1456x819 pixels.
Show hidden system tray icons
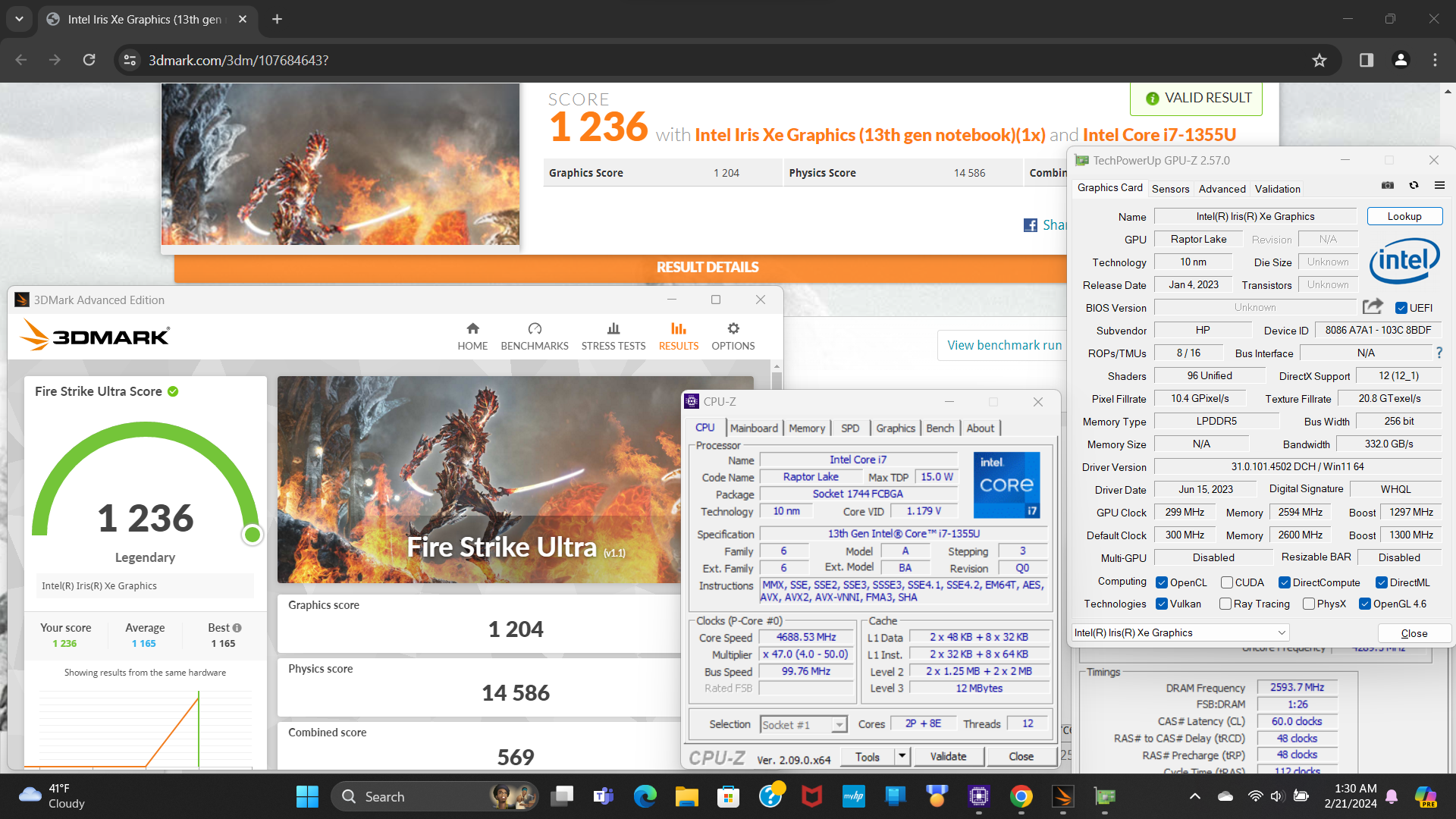click(1195, 796)
